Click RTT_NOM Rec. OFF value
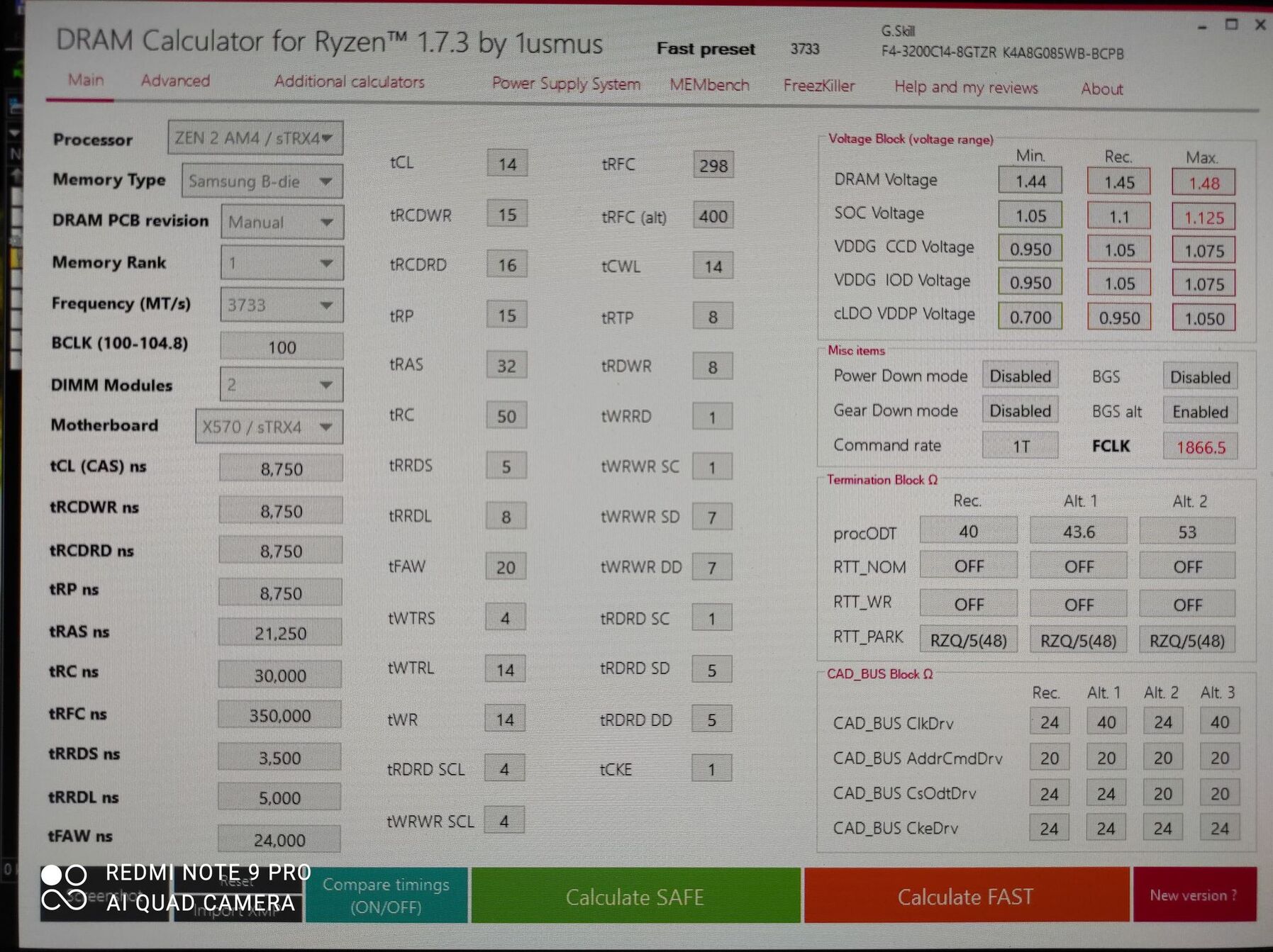The width and height of the screenshot is (1273, 952). [x=969, y=566]
